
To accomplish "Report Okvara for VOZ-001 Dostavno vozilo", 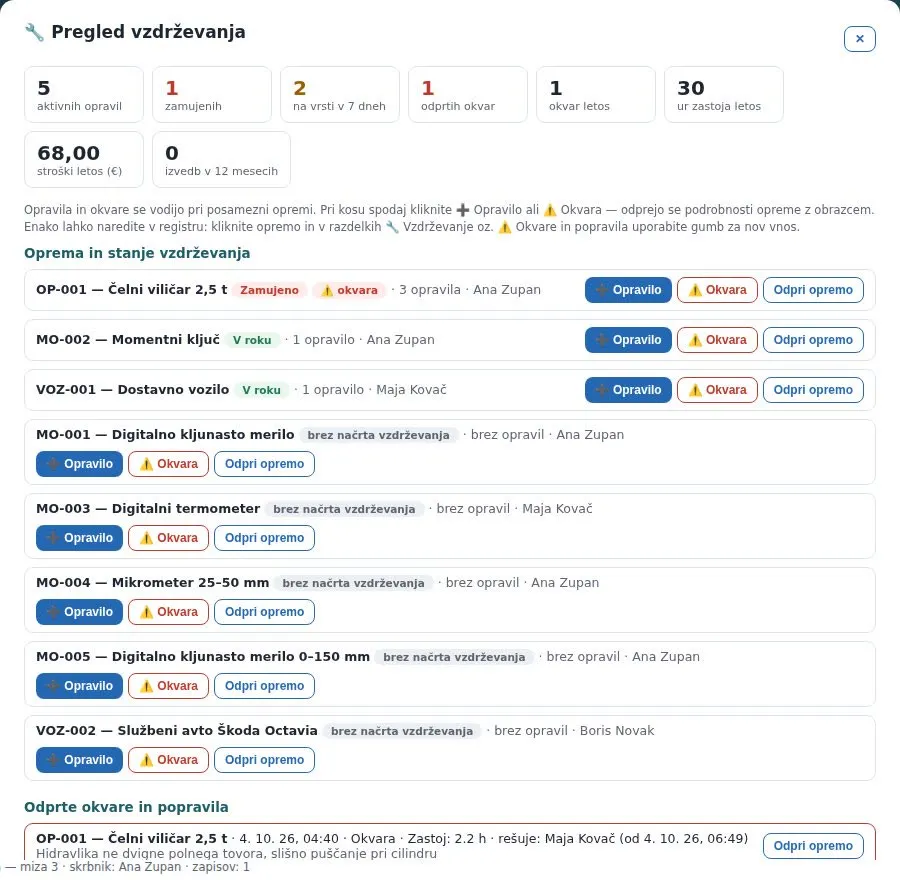I will (717, 390).
